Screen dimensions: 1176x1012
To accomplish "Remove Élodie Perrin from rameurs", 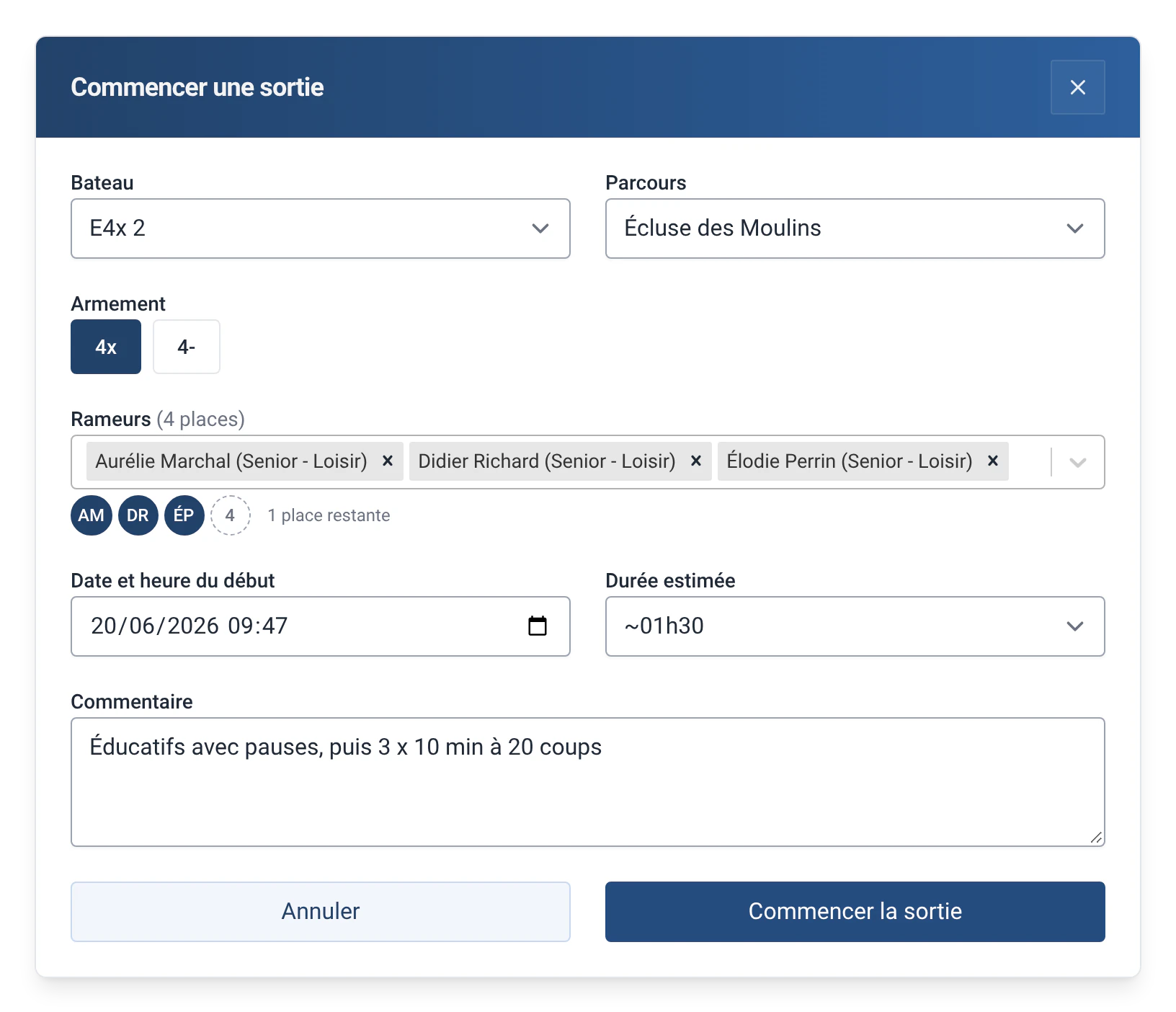I will point(993,461).
